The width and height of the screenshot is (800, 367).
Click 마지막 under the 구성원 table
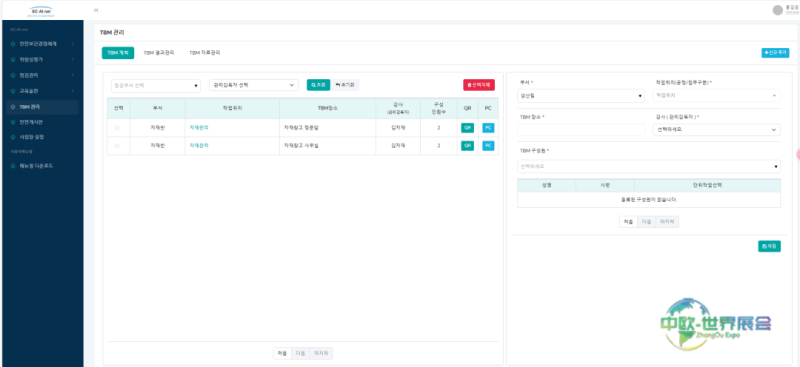pyautogui.click(x=667, y=222)
